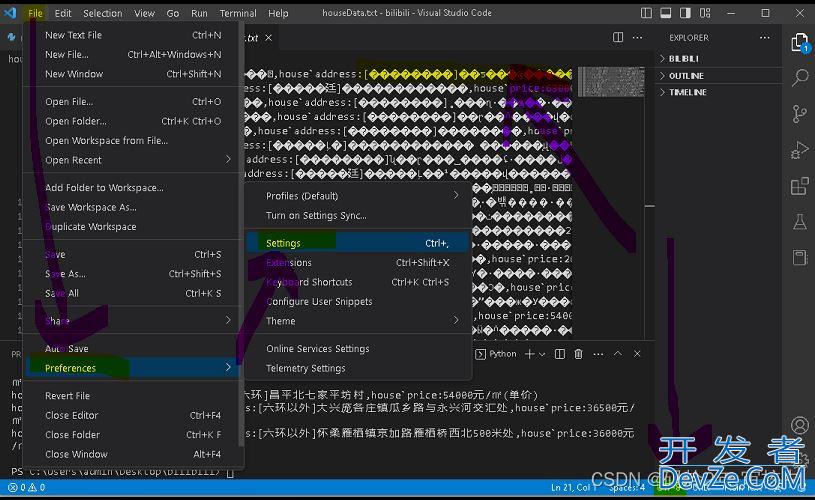The width and height of the screenshot is (815, 500).
Task: Open the terminal launch profile dropdown arrow
Action: pyautogui.click(x=542, y=354)
